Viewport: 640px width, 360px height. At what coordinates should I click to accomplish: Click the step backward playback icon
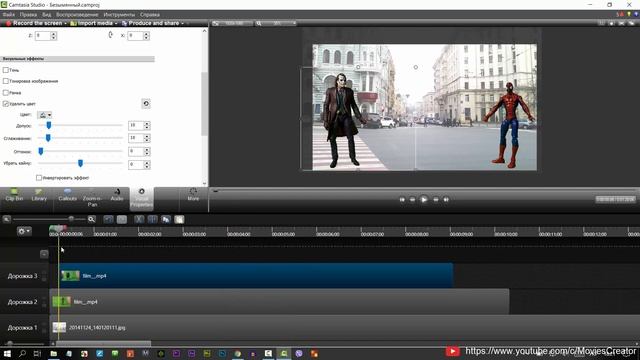coord(412,200)
